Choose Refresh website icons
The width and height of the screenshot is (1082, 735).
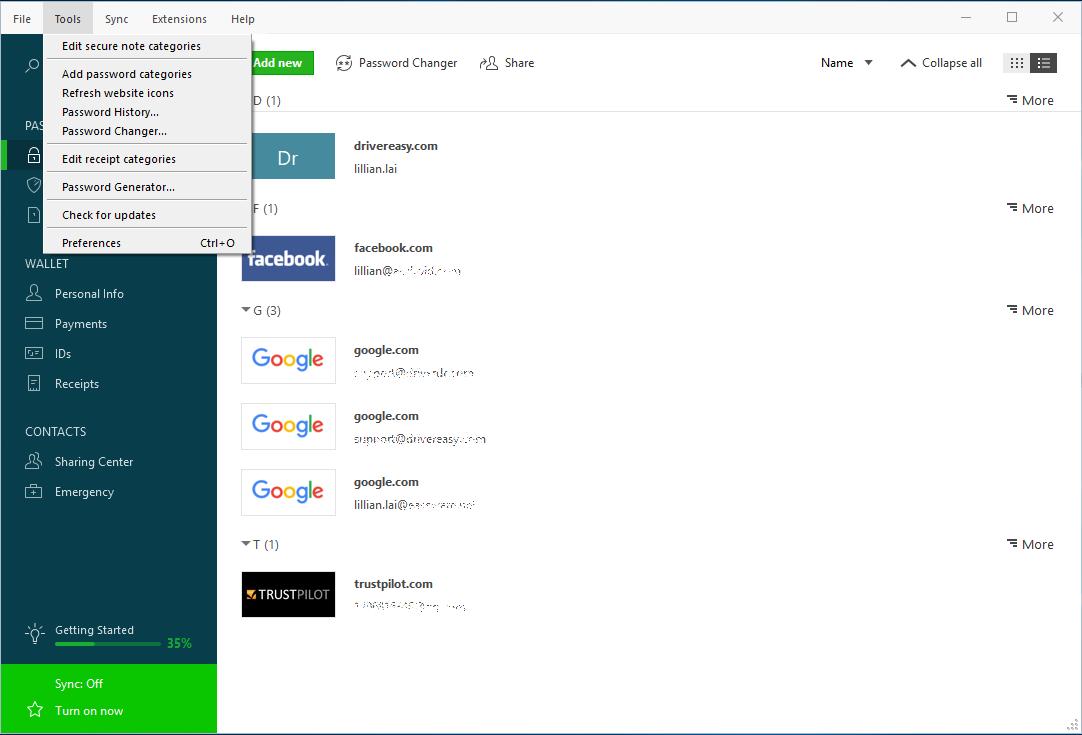147,93
